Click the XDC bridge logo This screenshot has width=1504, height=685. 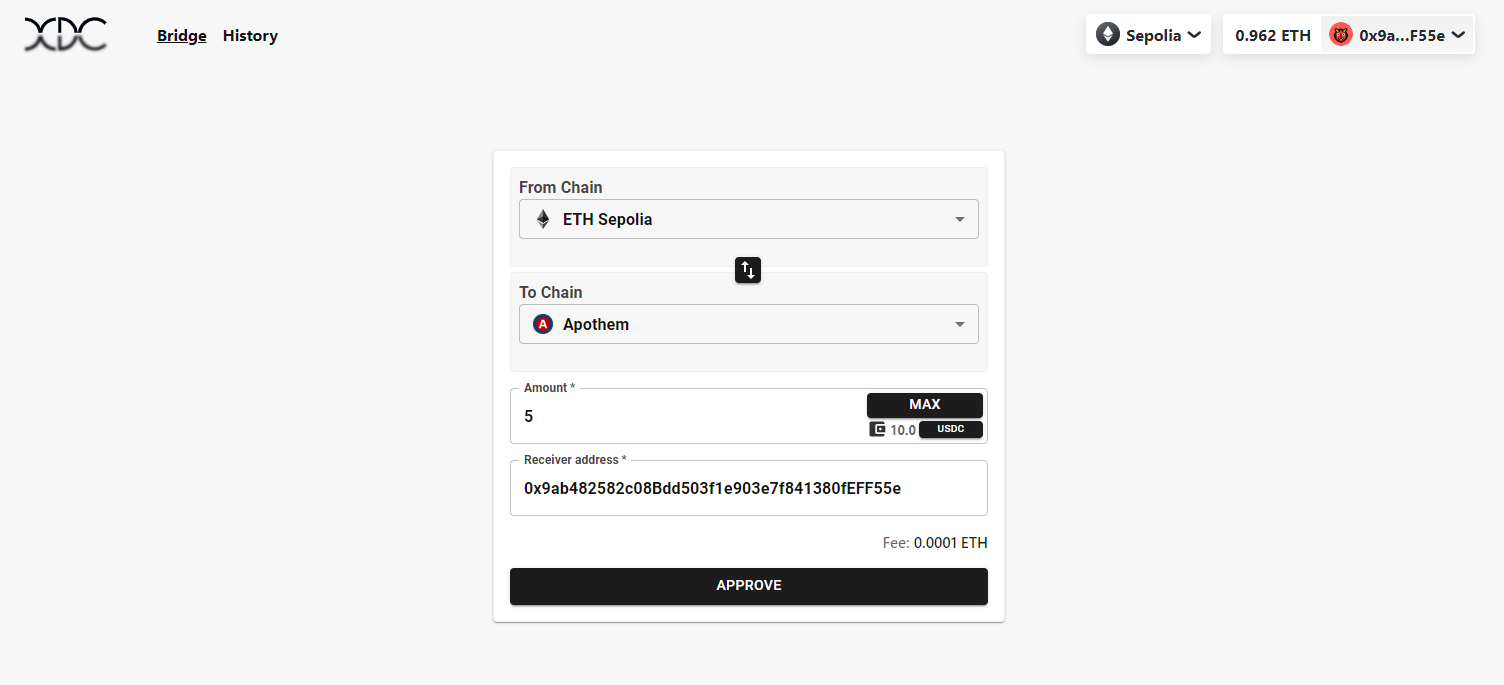coord(64,34)
